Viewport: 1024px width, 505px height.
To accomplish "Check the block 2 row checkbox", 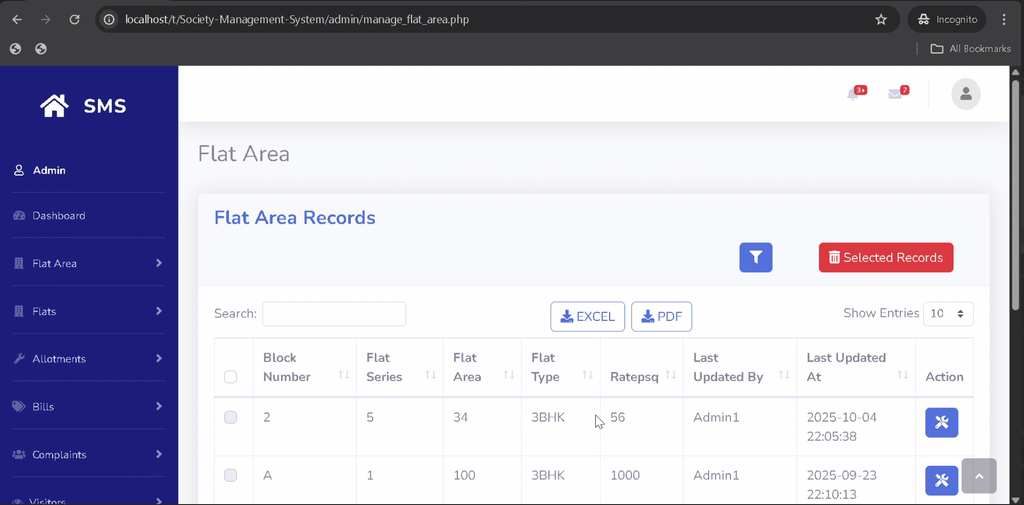I will point(231,417).
